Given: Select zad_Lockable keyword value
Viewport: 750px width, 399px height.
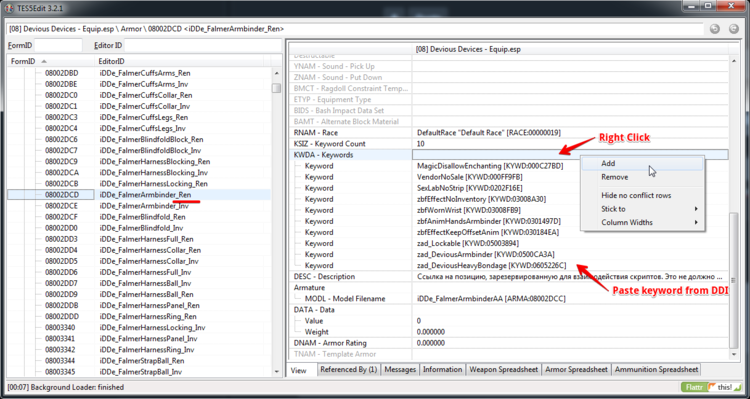Looking at the screenshot, I should pos(468,244).
